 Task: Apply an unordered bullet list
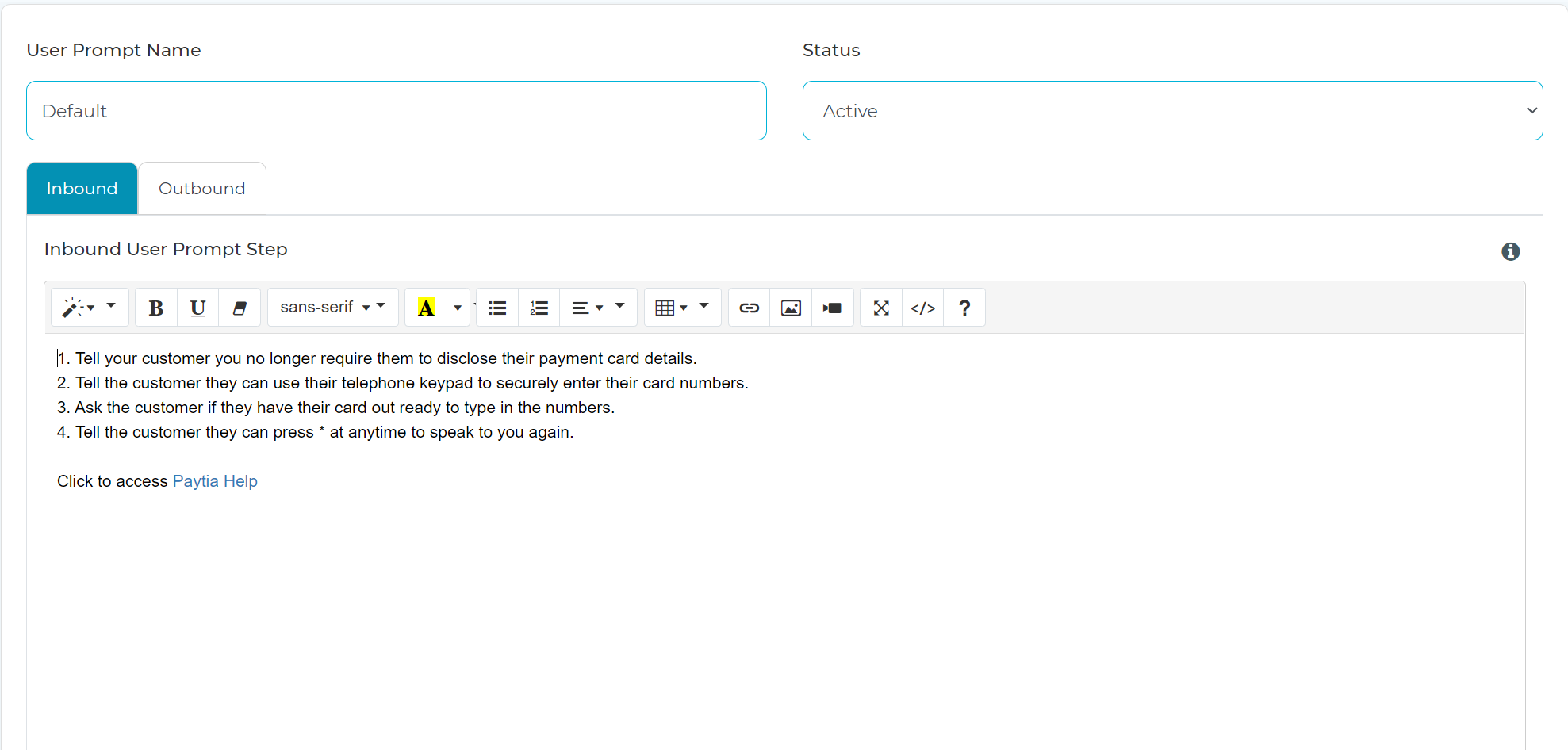pyautogui.click(x=496, y=308)
